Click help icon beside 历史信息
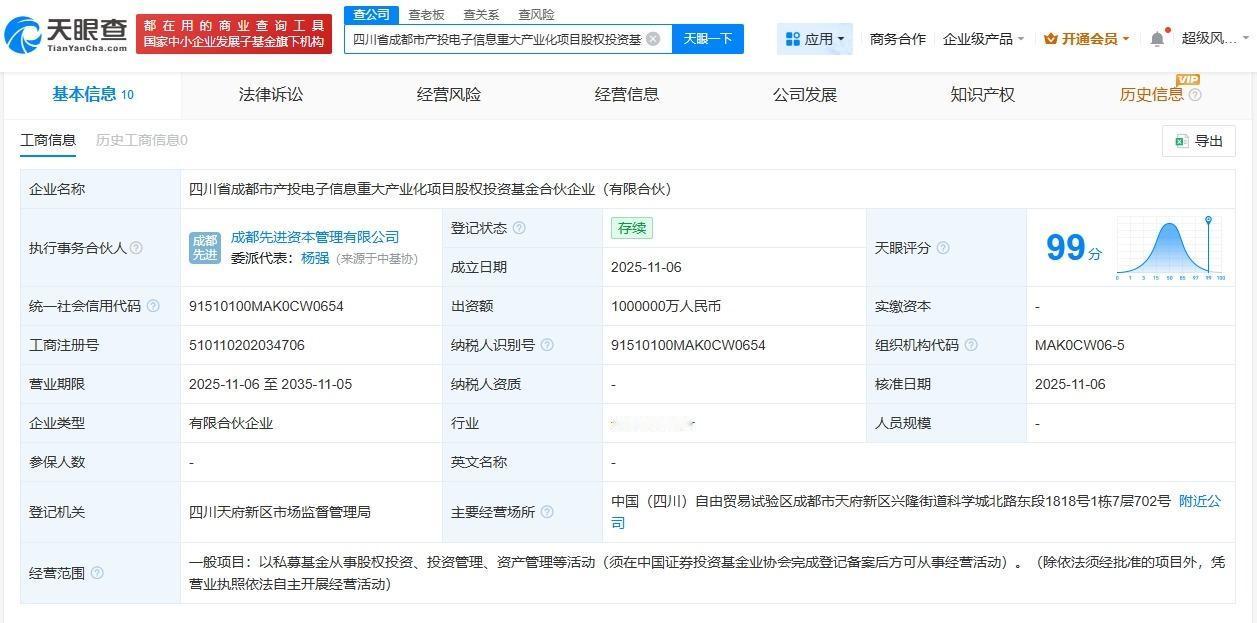Image resolution: width=1257 pixels, height=623 pixels. tap(1195, 95)
